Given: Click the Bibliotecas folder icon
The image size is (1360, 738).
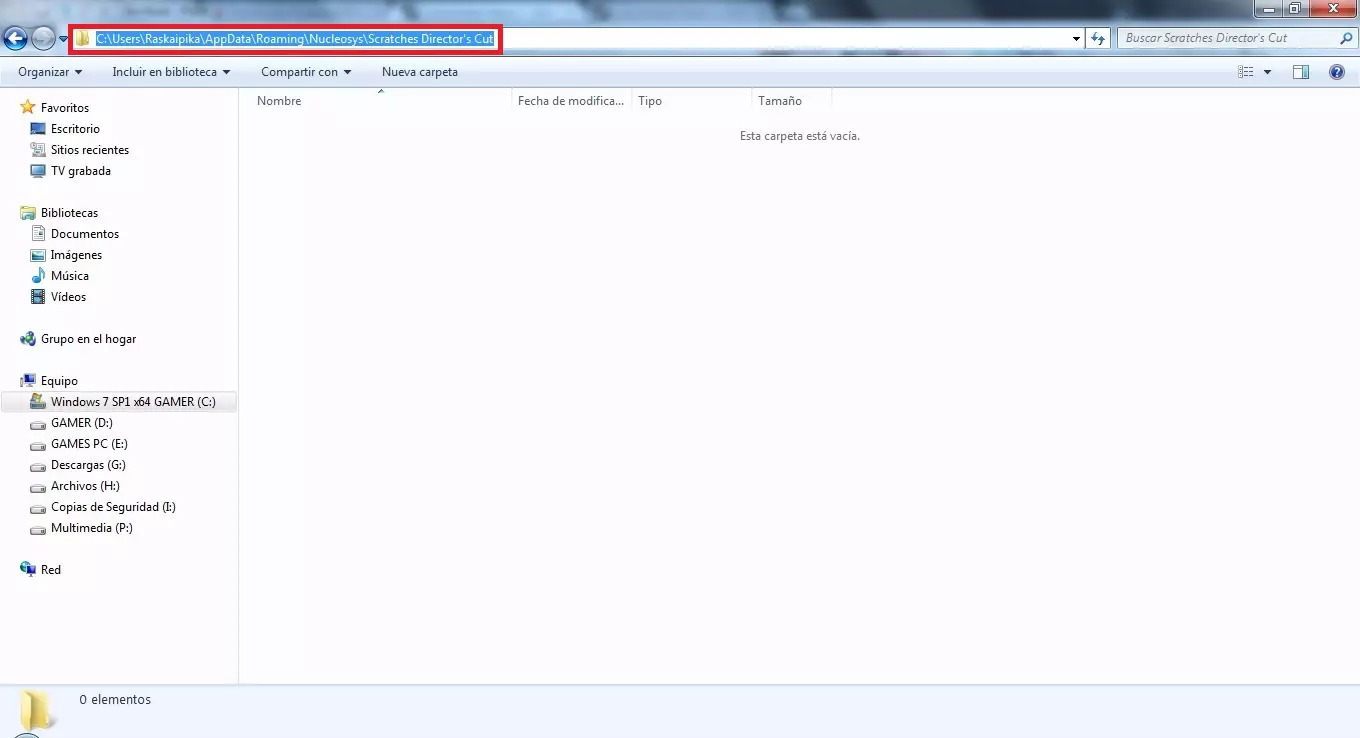Looking at the screenshot, I should pyautogui.click(x=28, y=213).
